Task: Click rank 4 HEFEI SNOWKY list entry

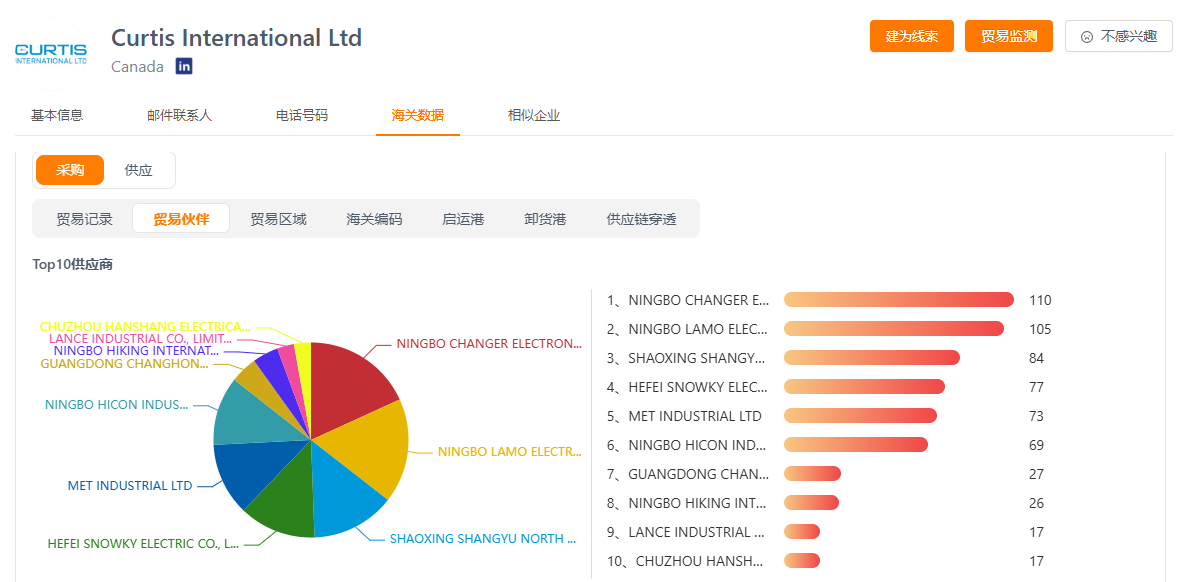Action: pyautogui.click(x=688, y=387)
